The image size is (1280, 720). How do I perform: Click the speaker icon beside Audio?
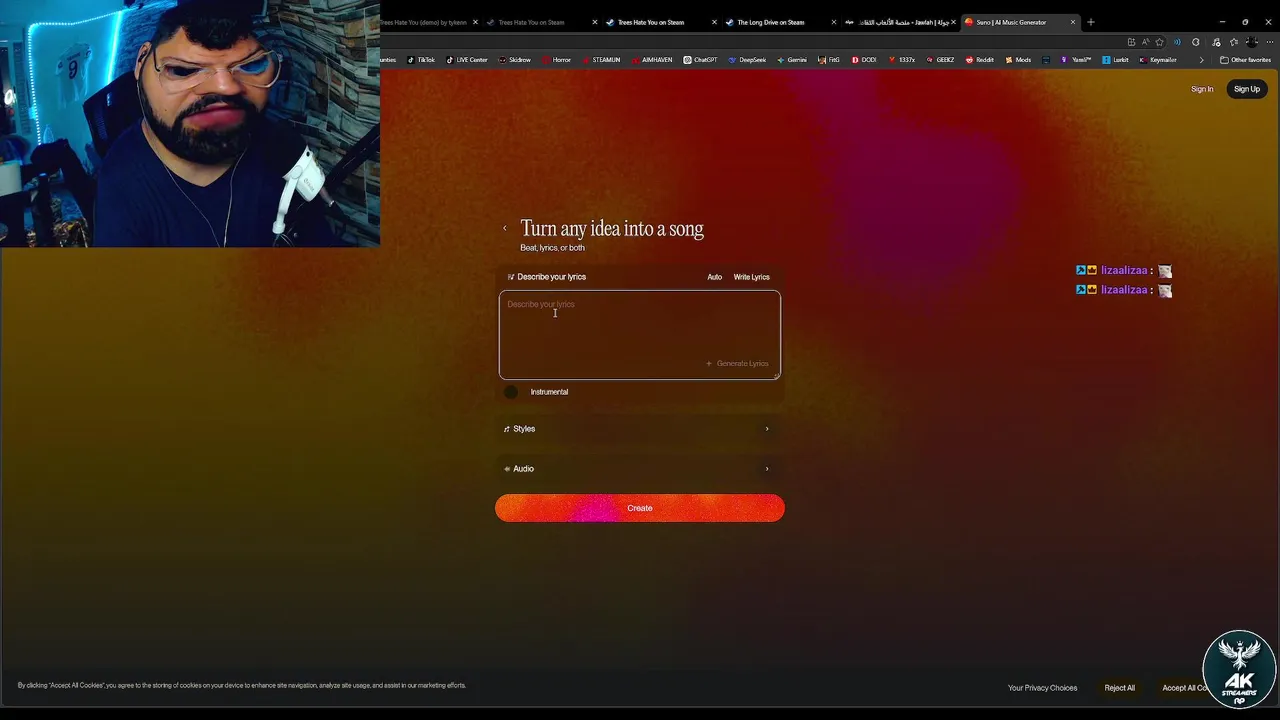[x=507, y=469]
